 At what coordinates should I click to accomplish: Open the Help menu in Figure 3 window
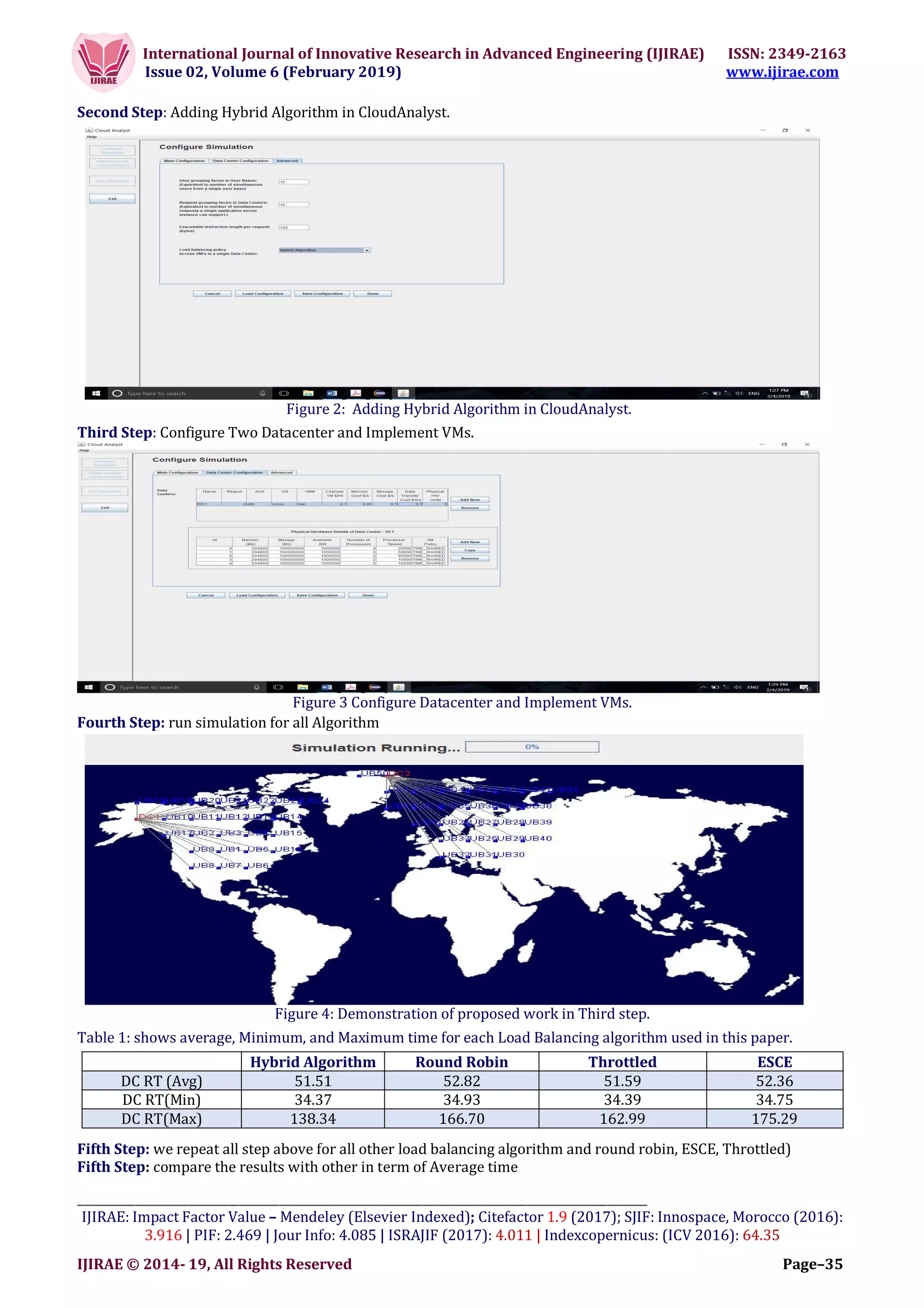[x=84, y=450]
